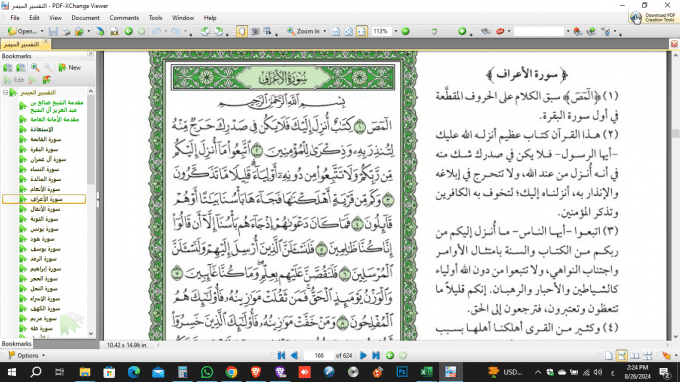Open the Help menu
680x382 pixels.
(x=210, y=18)
